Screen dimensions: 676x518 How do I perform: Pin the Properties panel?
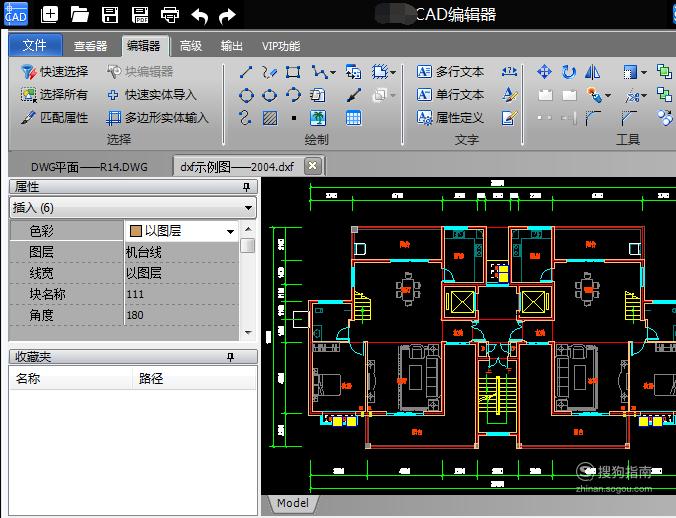pos(246,187)
